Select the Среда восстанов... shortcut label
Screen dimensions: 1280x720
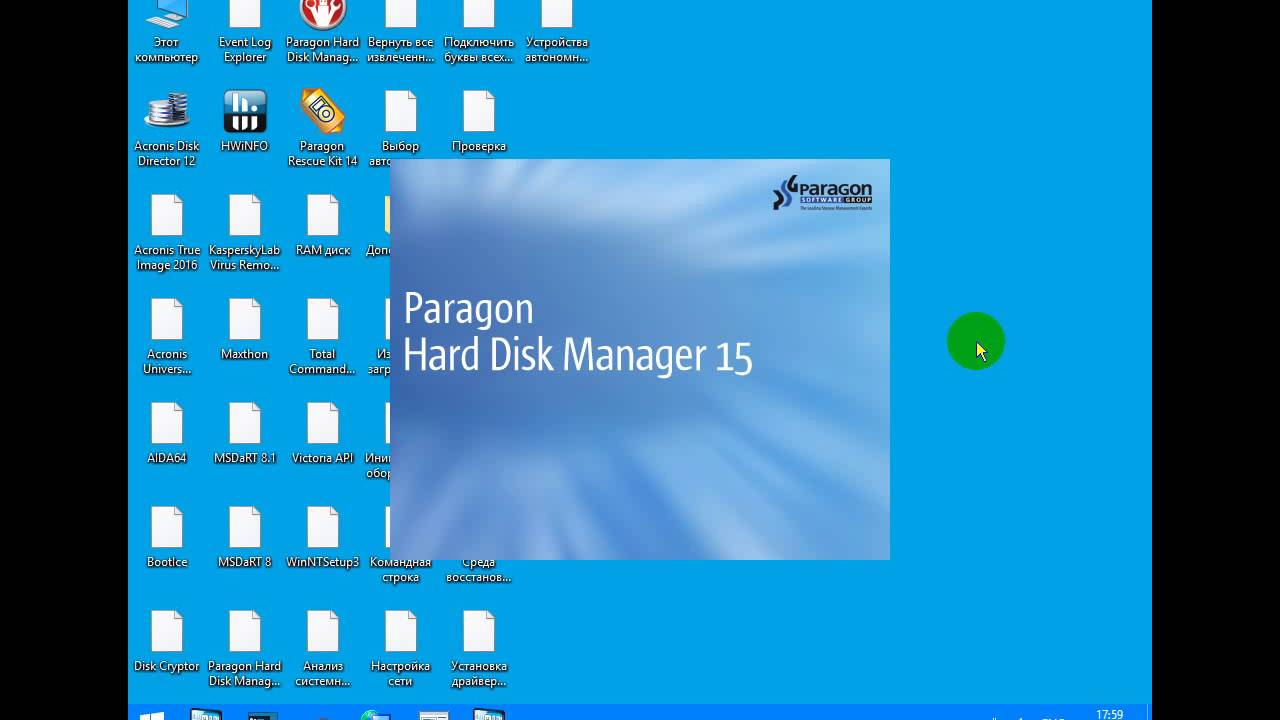[x=479, y=570]
